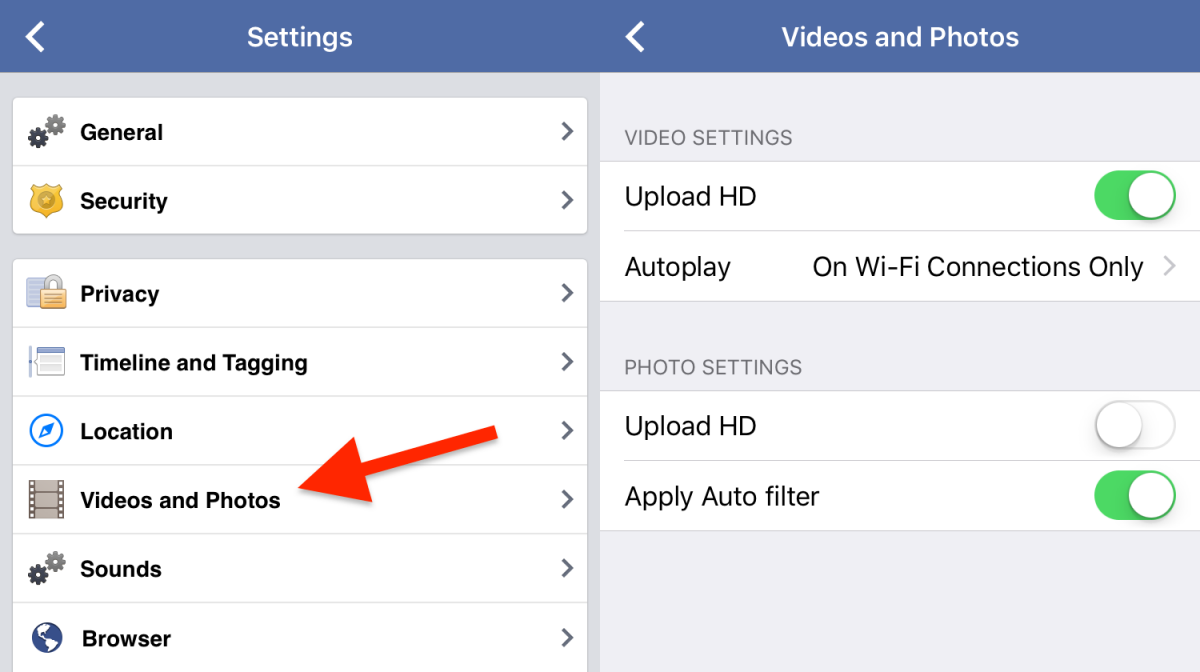Open the Sounds settings label
This screenshot has height=672, width=1200.
pyautogui.click(x=121, y=569)
